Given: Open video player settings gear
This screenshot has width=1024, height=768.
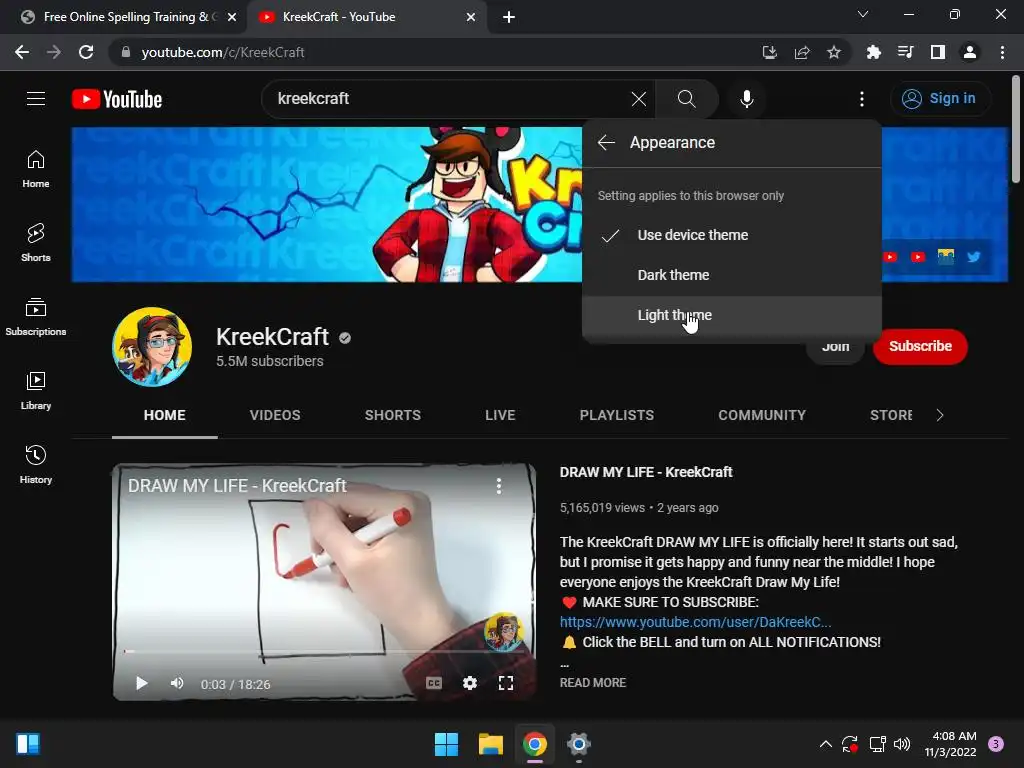Looking at the screenshot, I should coord(470,683).
